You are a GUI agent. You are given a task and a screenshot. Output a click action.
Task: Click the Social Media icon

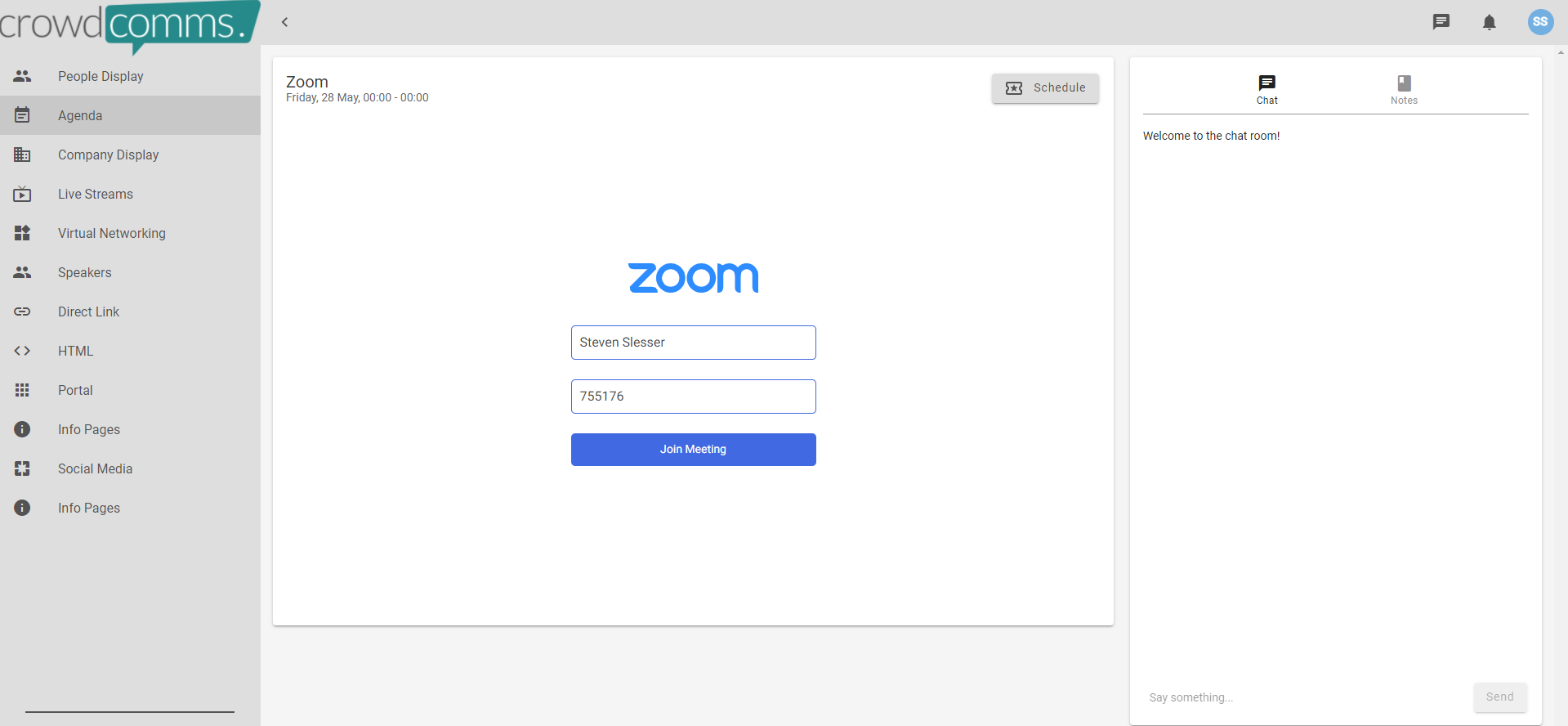pos(22,468)
